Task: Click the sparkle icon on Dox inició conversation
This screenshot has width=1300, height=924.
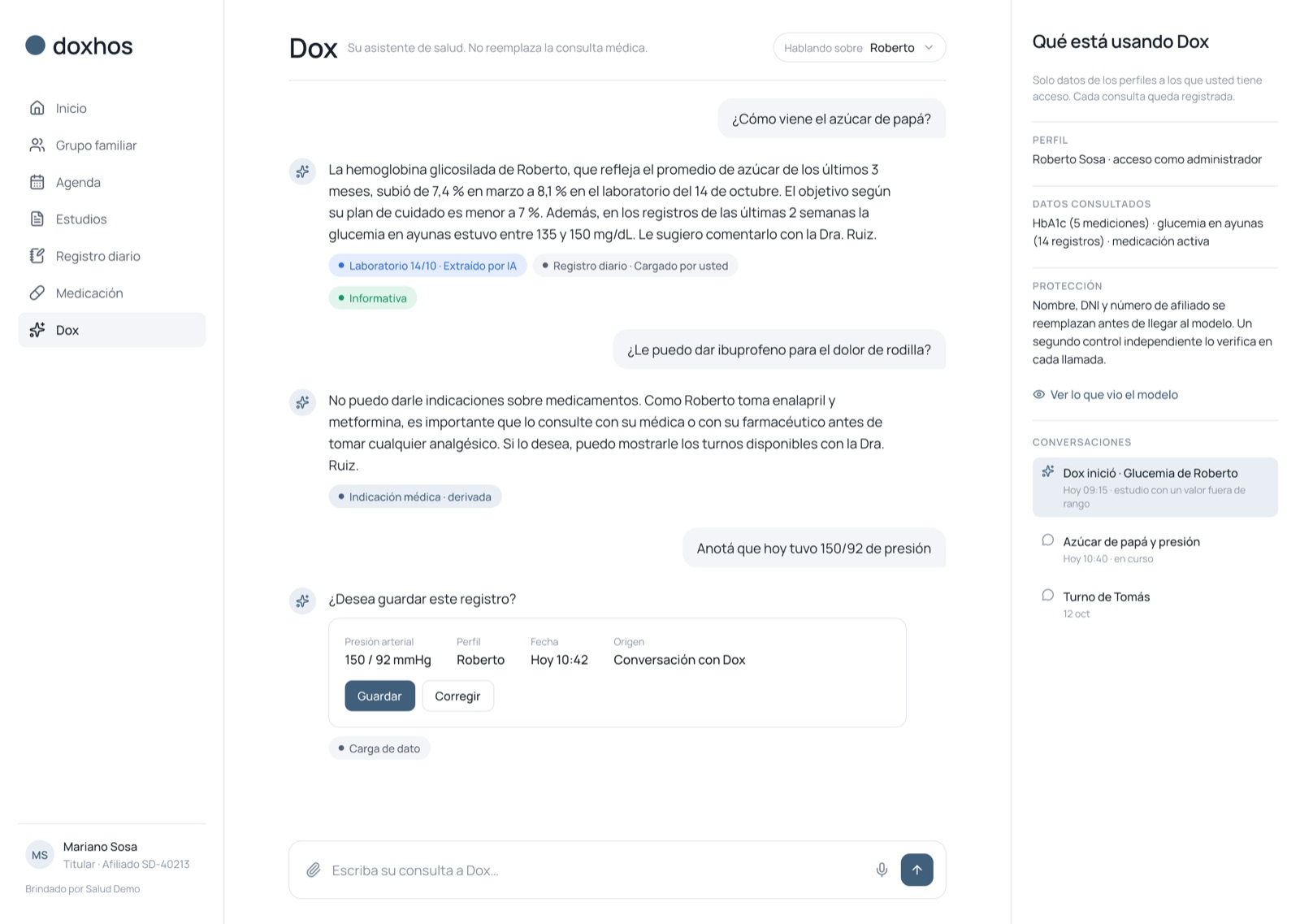Action: (x=1048, y=471)
